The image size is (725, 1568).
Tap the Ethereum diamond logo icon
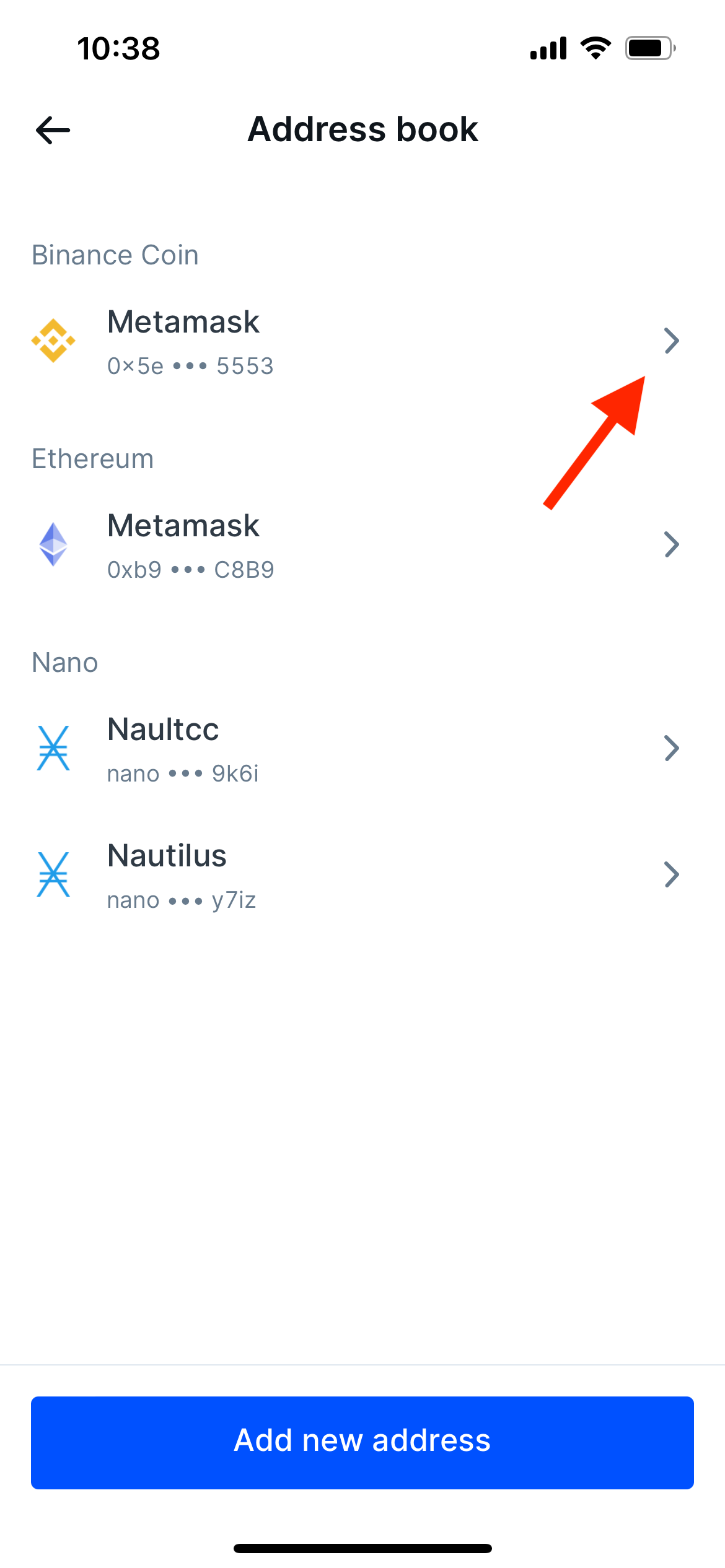pyautogui.click(x=53, y=544)
